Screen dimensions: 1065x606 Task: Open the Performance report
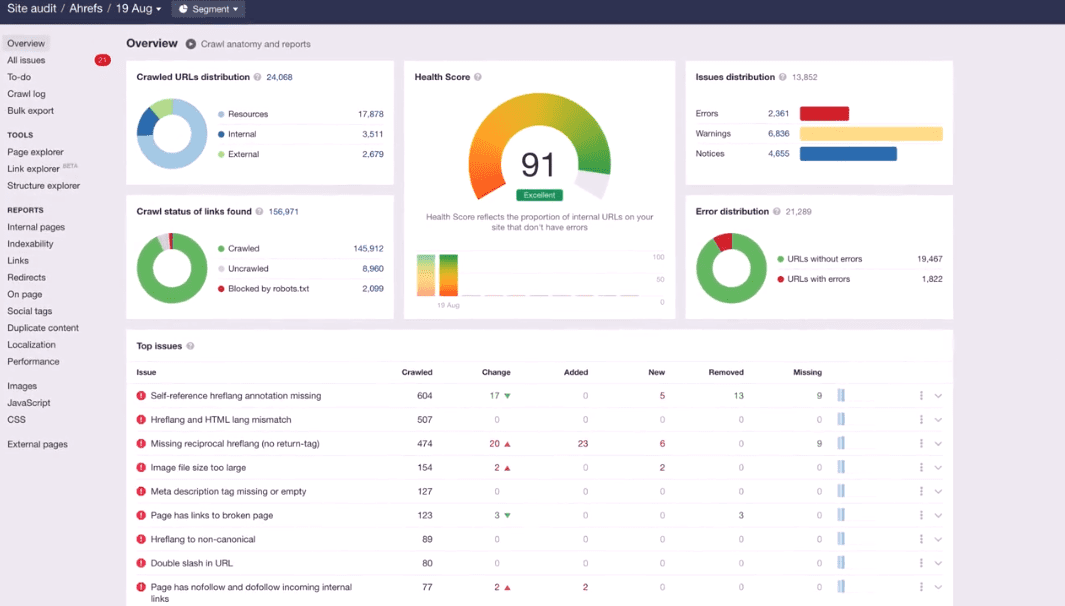(x=33, y=362)
